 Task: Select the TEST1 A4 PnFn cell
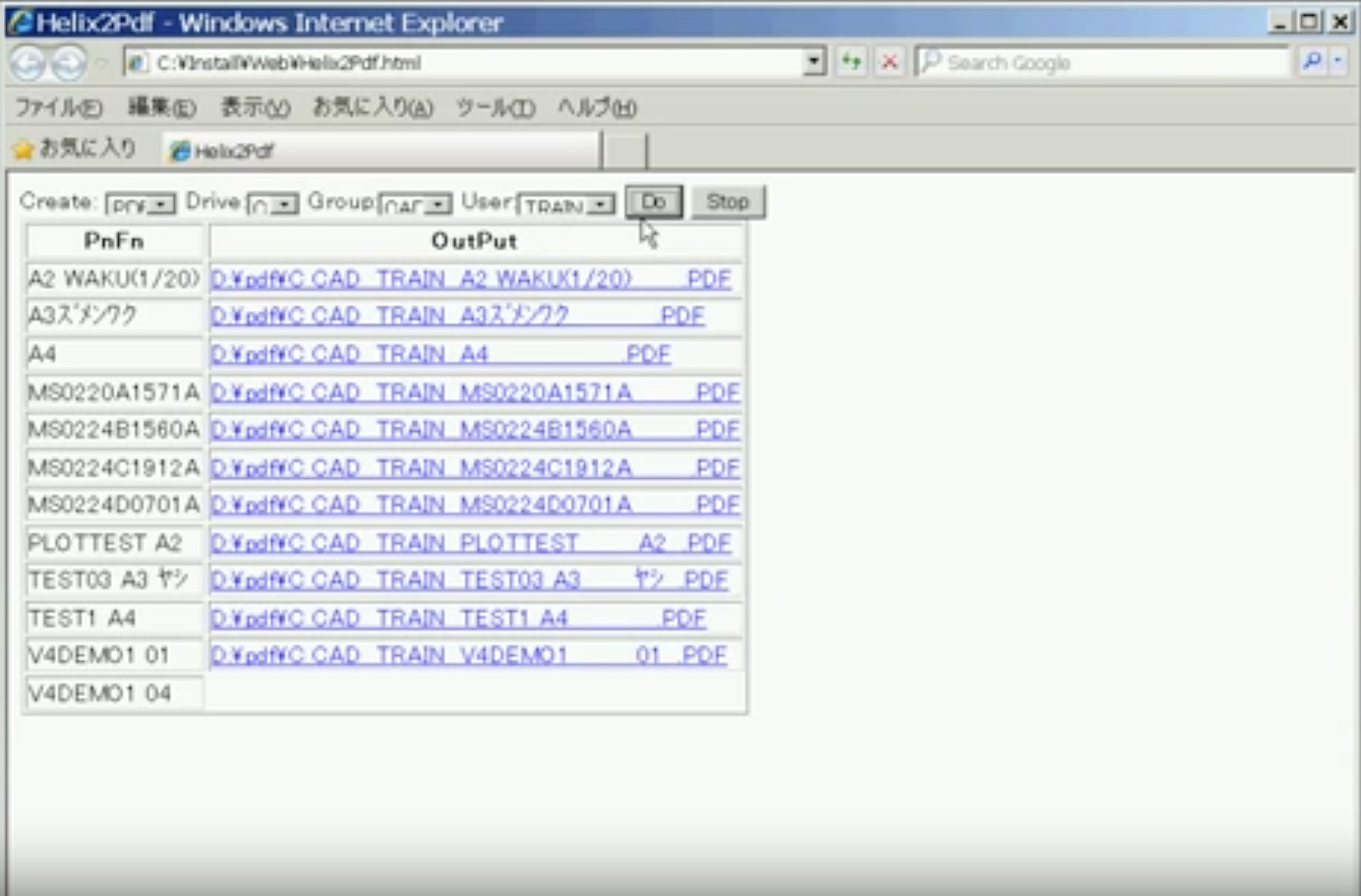coord(114,619)
